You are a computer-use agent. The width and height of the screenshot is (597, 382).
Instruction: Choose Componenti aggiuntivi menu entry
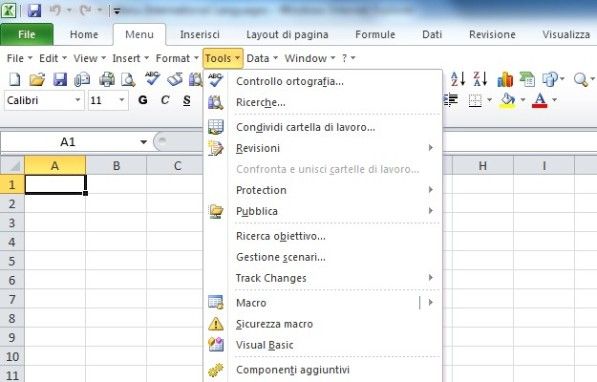[x=323, y=369]
